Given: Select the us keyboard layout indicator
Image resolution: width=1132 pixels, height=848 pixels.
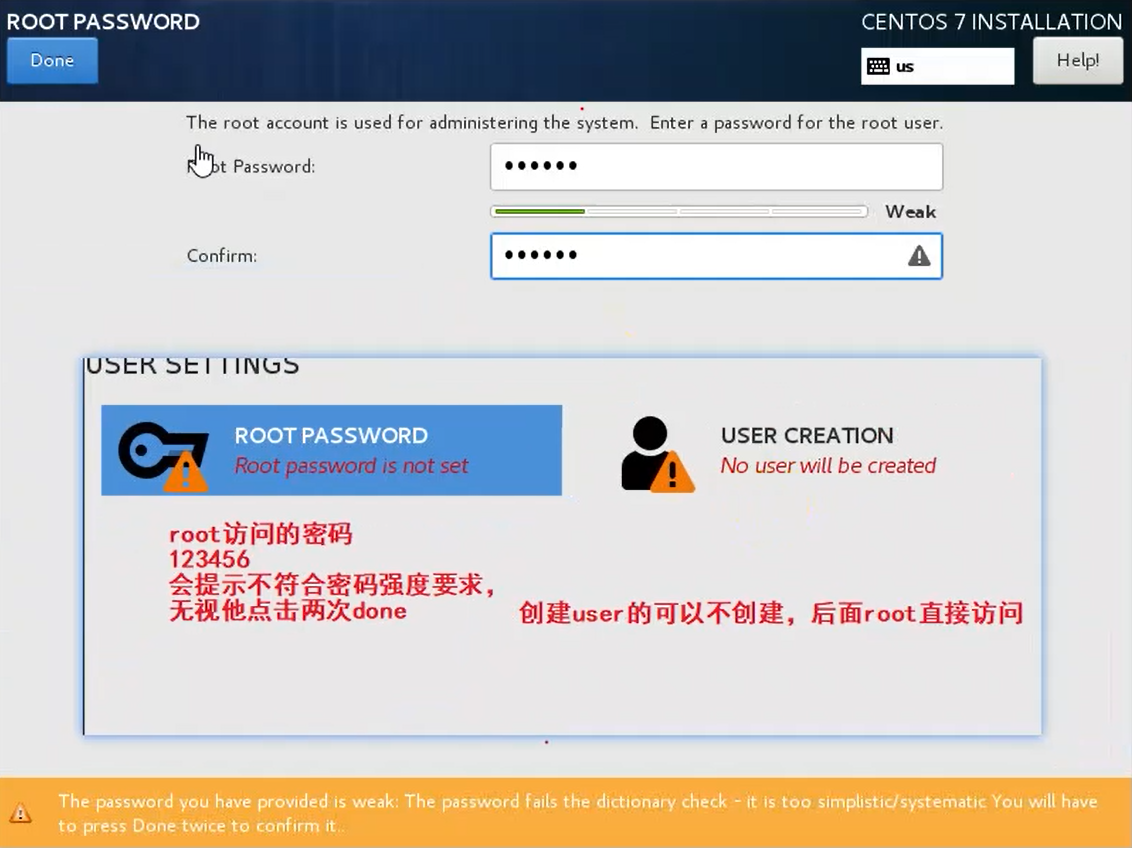Looking at the screenshot, I should [x=937, y=66].
